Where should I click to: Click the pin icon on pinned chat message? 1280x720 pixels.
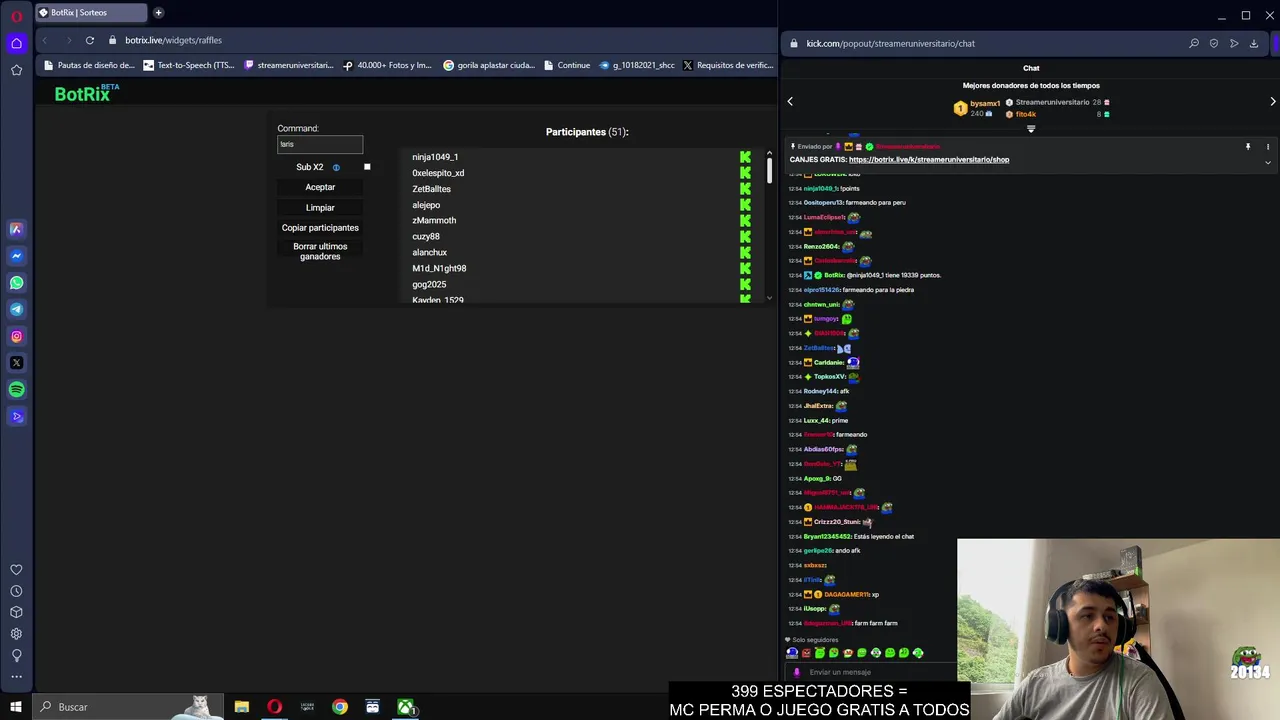point(1248,147)
